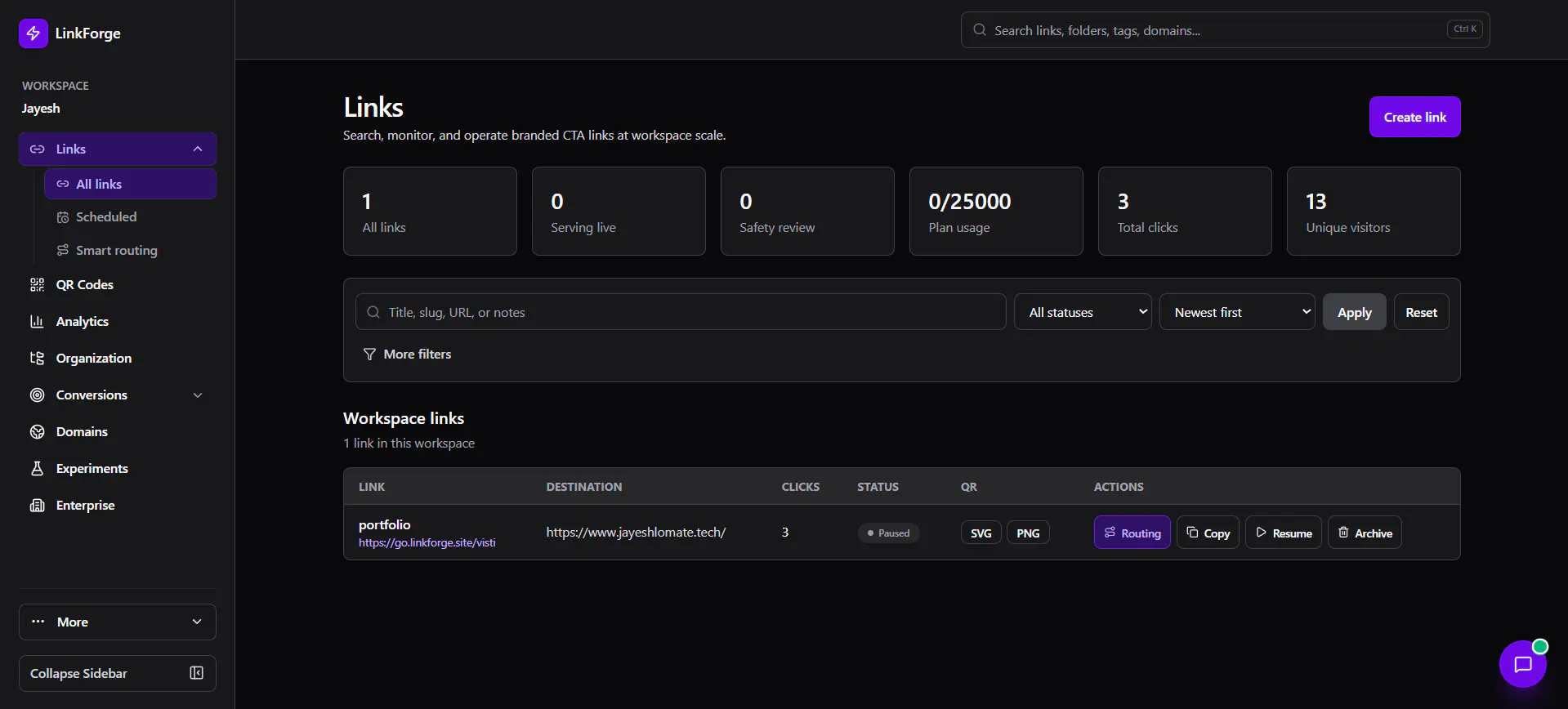Screen dimensions: 1568x709
Task: Click the Smart routing icon in sidebar
Action: (63, 250)
